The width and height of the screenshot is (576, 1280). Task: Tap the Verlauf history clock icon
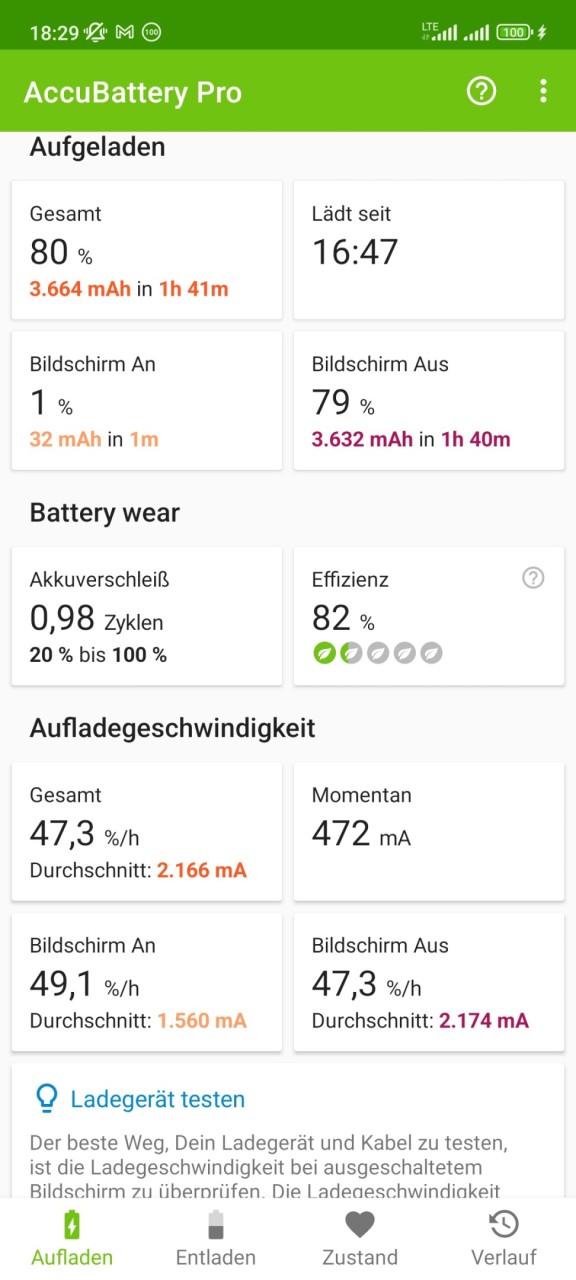pyautogui.click(x=504, y=1224)
